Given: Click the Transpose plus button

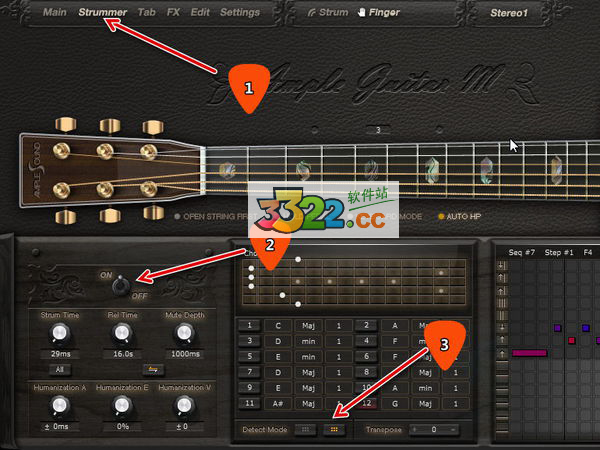Looking at the screenshot, I should pos(414,430).
